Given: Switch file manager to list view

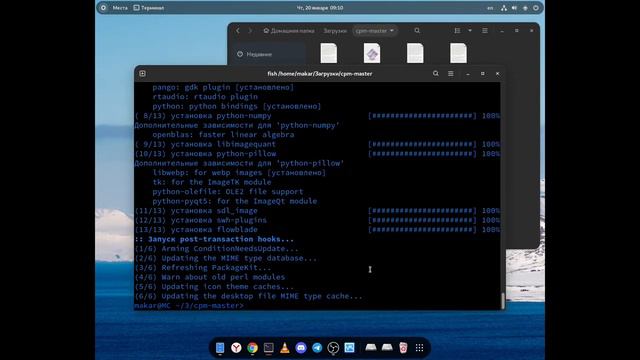Looking at the screenshot, I should tap(457, 31).
